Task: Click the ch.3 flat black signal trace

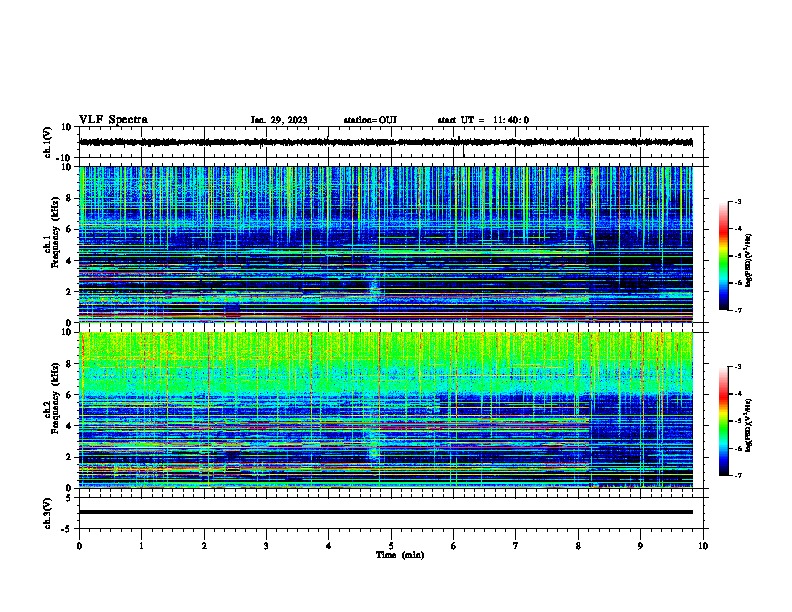Action: coord(386,512)
